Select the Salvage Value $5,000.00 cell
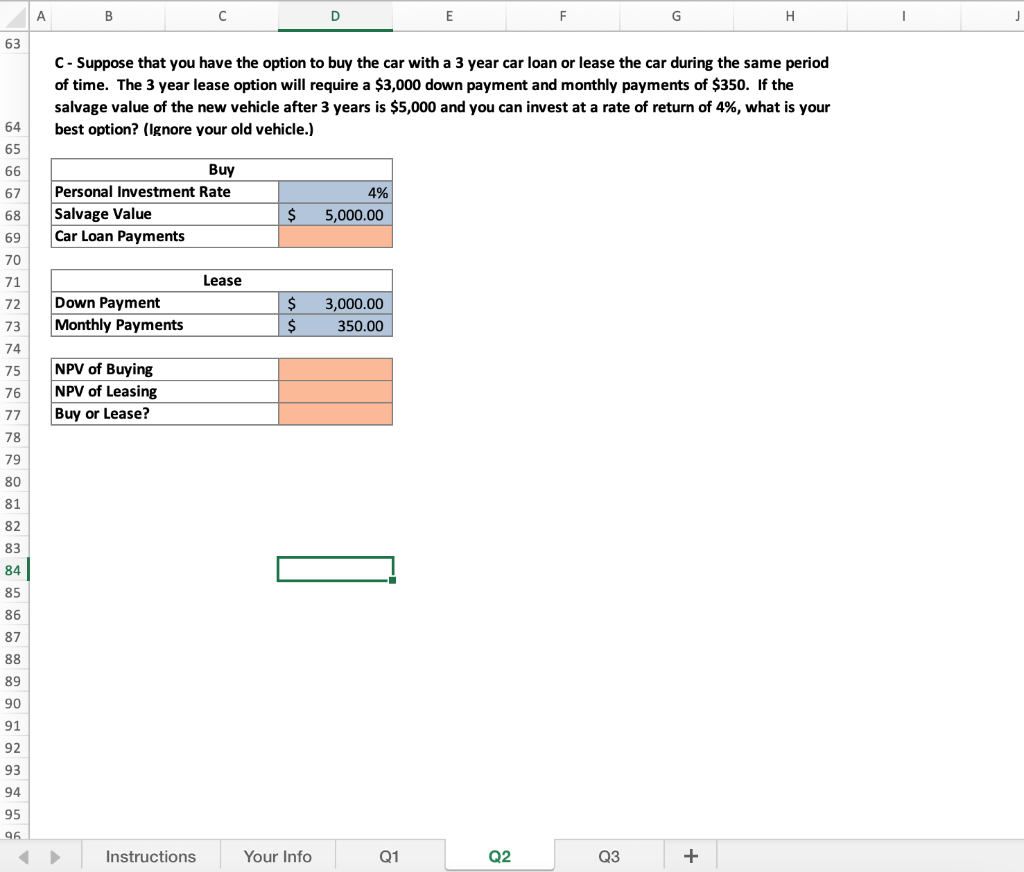The width and height of the screenshot is (1024, 872). tap(335, 213)
